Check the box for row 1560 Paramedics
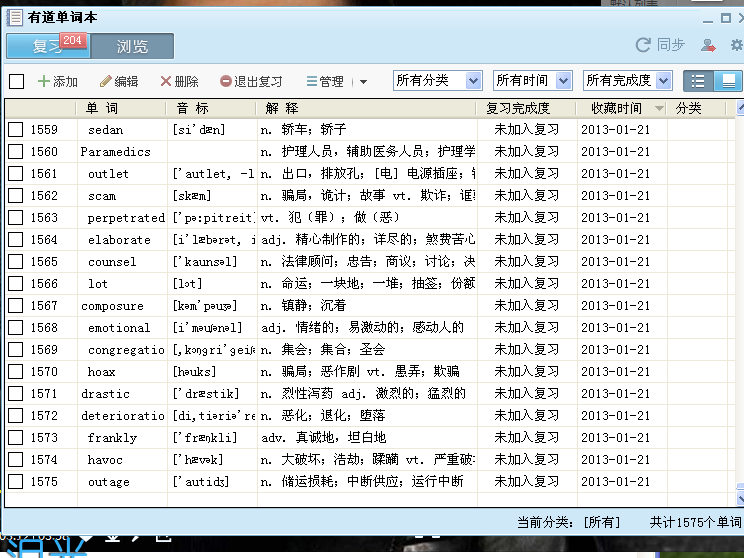This screenshot has height=558, width=744. click(x=16, y=151)
